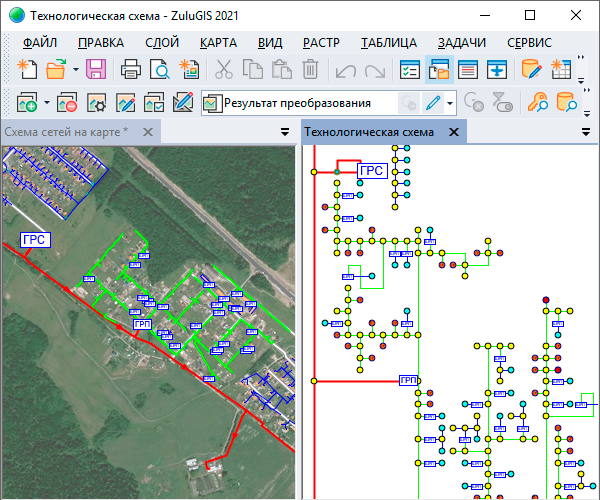
Task: Click the Add layer icon
Action: (x=27, y=102)
